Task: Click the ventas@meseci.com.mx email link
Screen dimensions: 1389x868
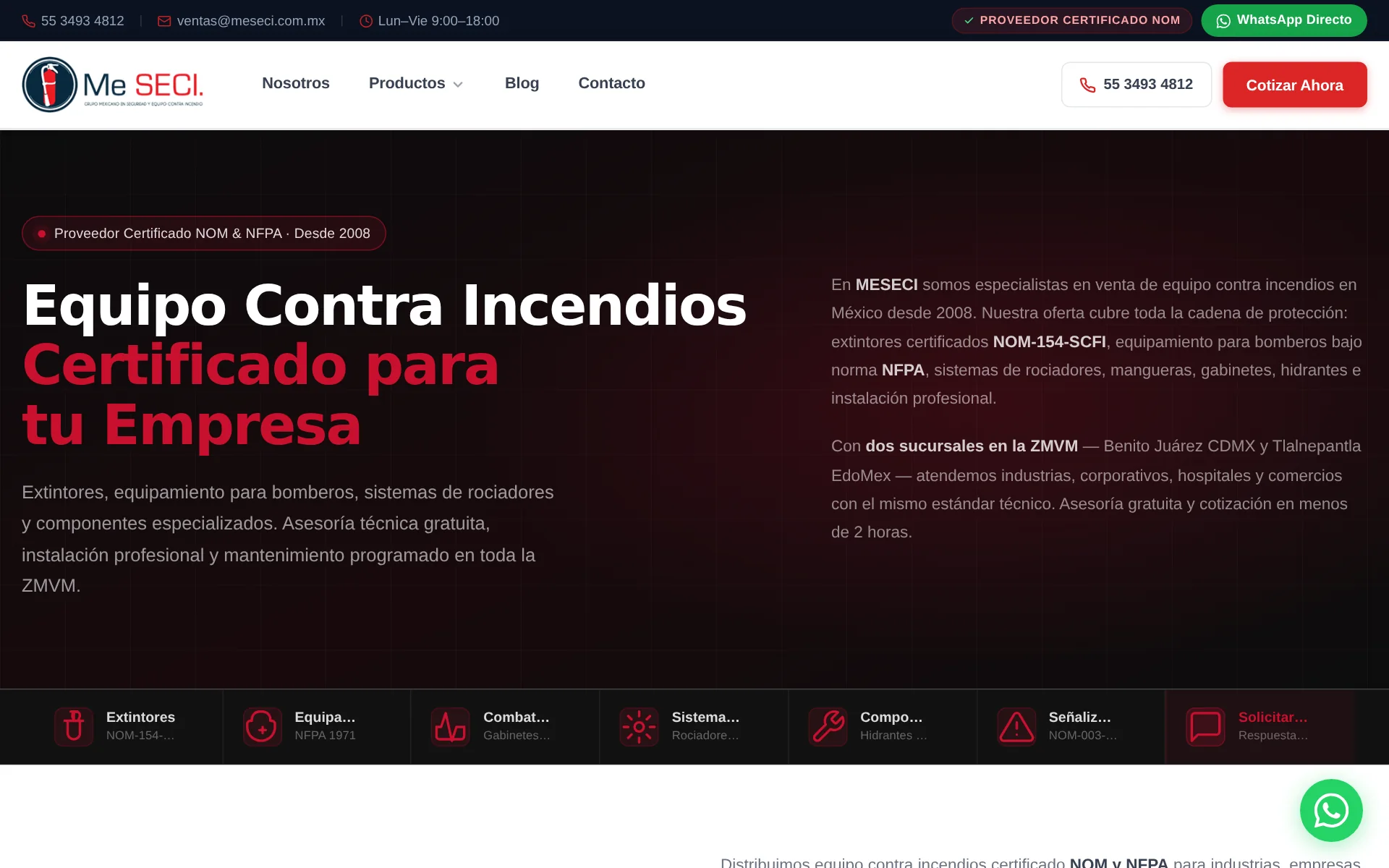Action: [251, 21]
